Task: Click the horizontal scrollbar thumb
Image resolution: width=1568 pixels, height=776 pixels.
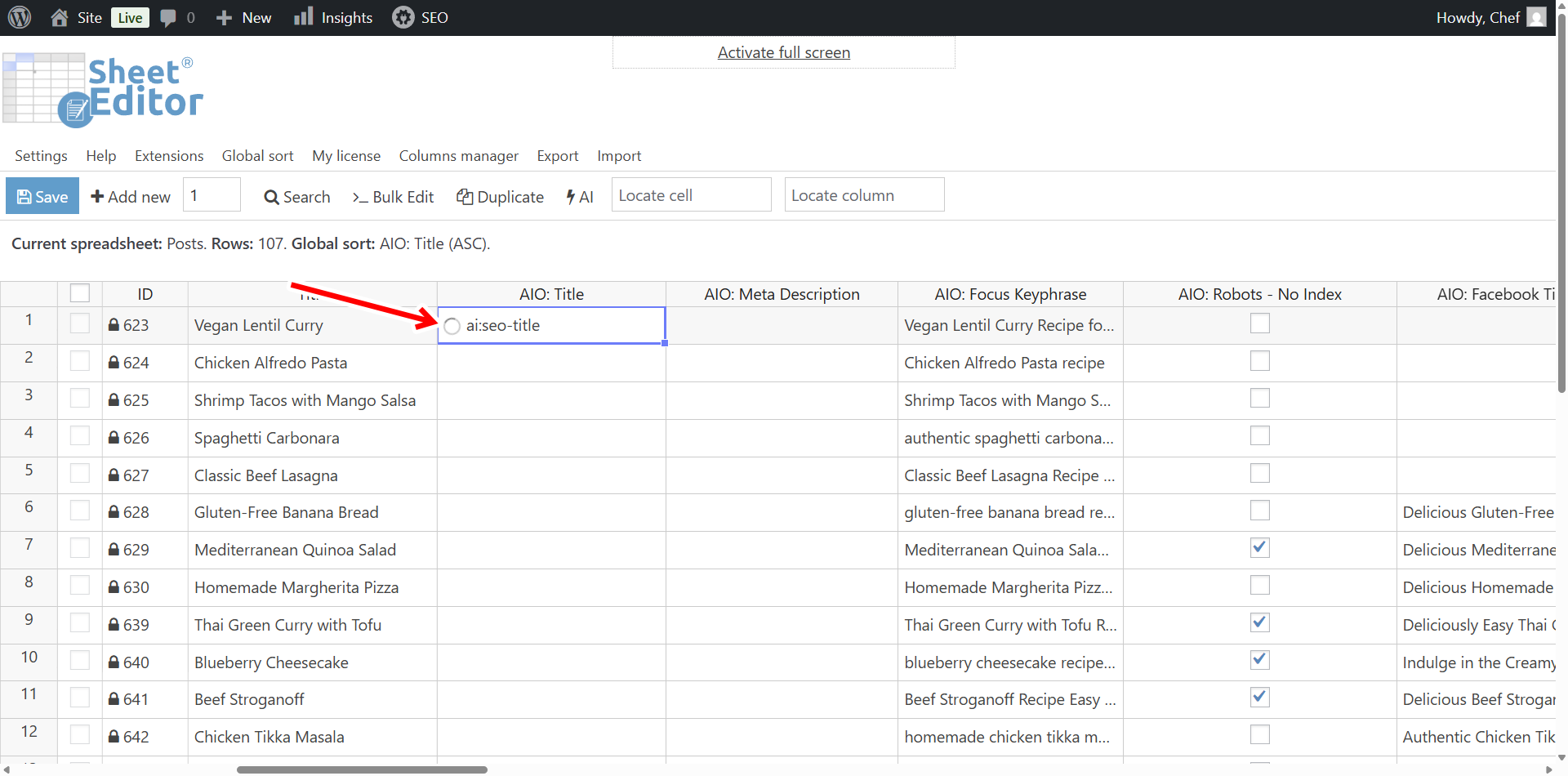Action: tap(362, 769)
